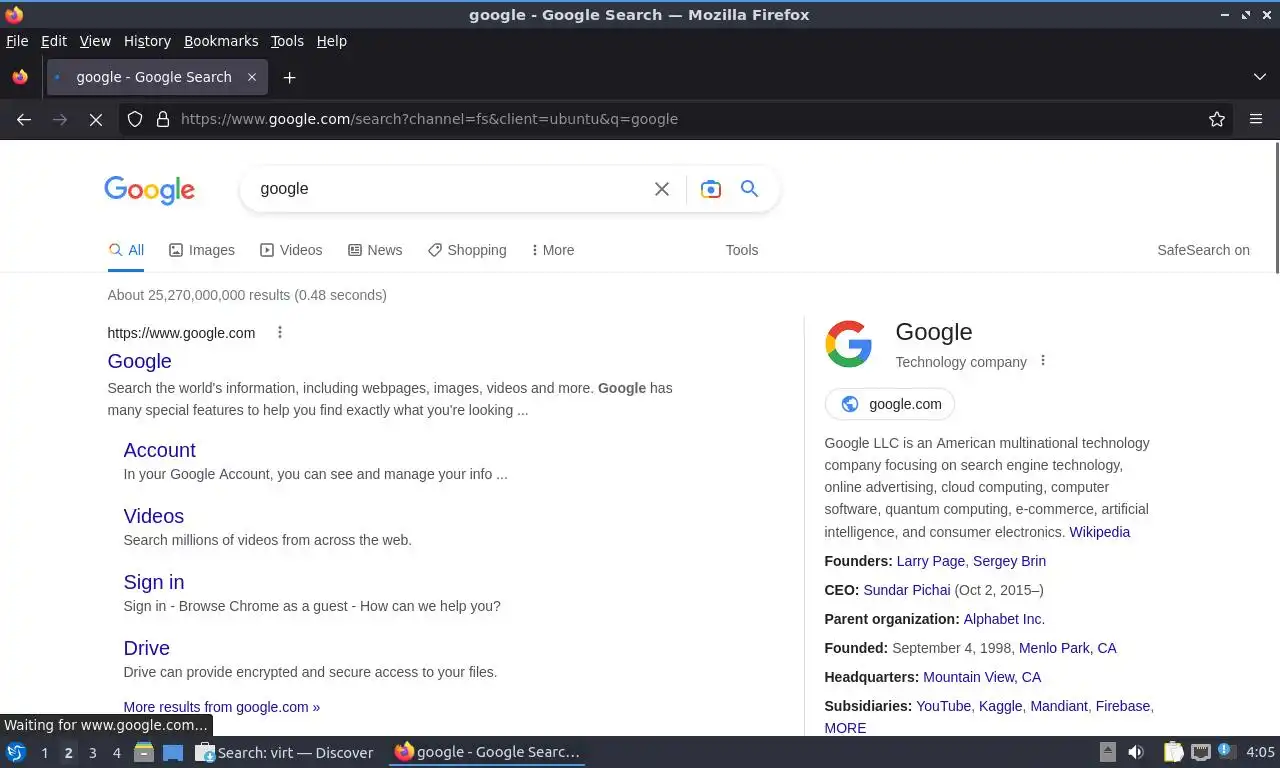Image resolution: width=1280 pixels, height=768 pixels.
Task: Visit google.com chip in knowledge panel
Action: 890,404
